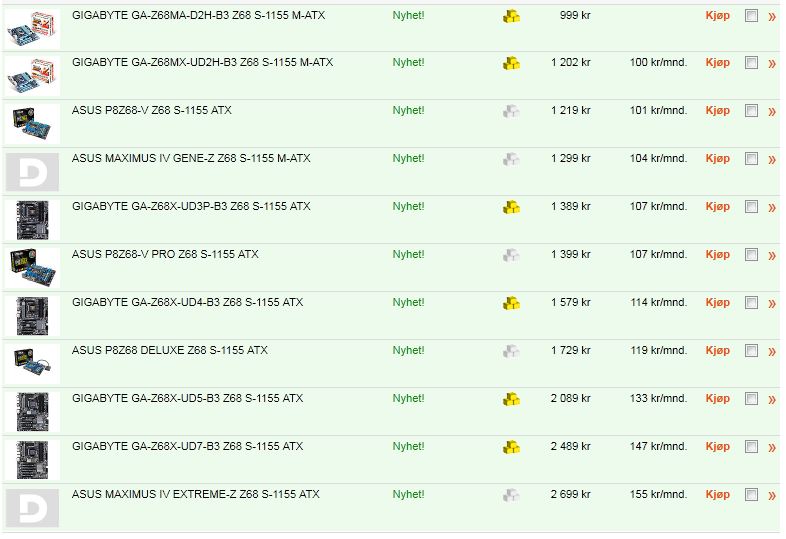
Task: Tick compare checkbox for GIGABYTE GA-Z68X-UD5-B3
Action: [x=751, y=399]
